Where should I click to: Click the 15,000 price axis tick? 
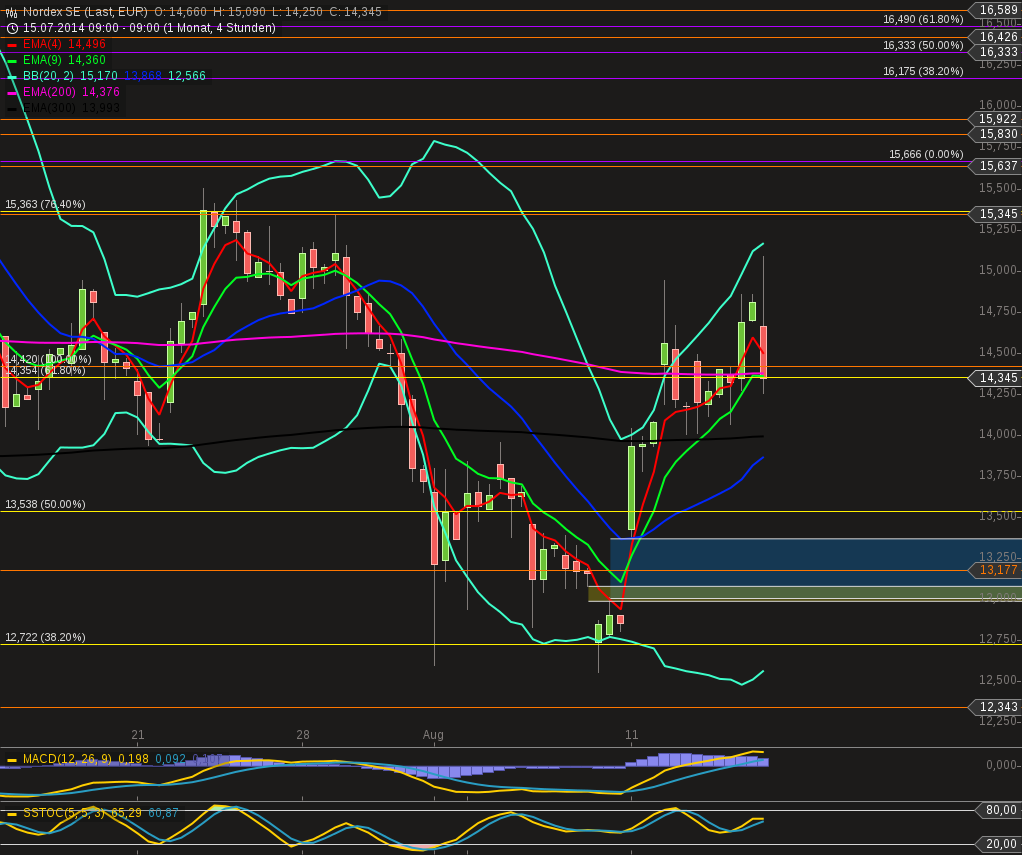pyautogui.click(x=999, y=270)
